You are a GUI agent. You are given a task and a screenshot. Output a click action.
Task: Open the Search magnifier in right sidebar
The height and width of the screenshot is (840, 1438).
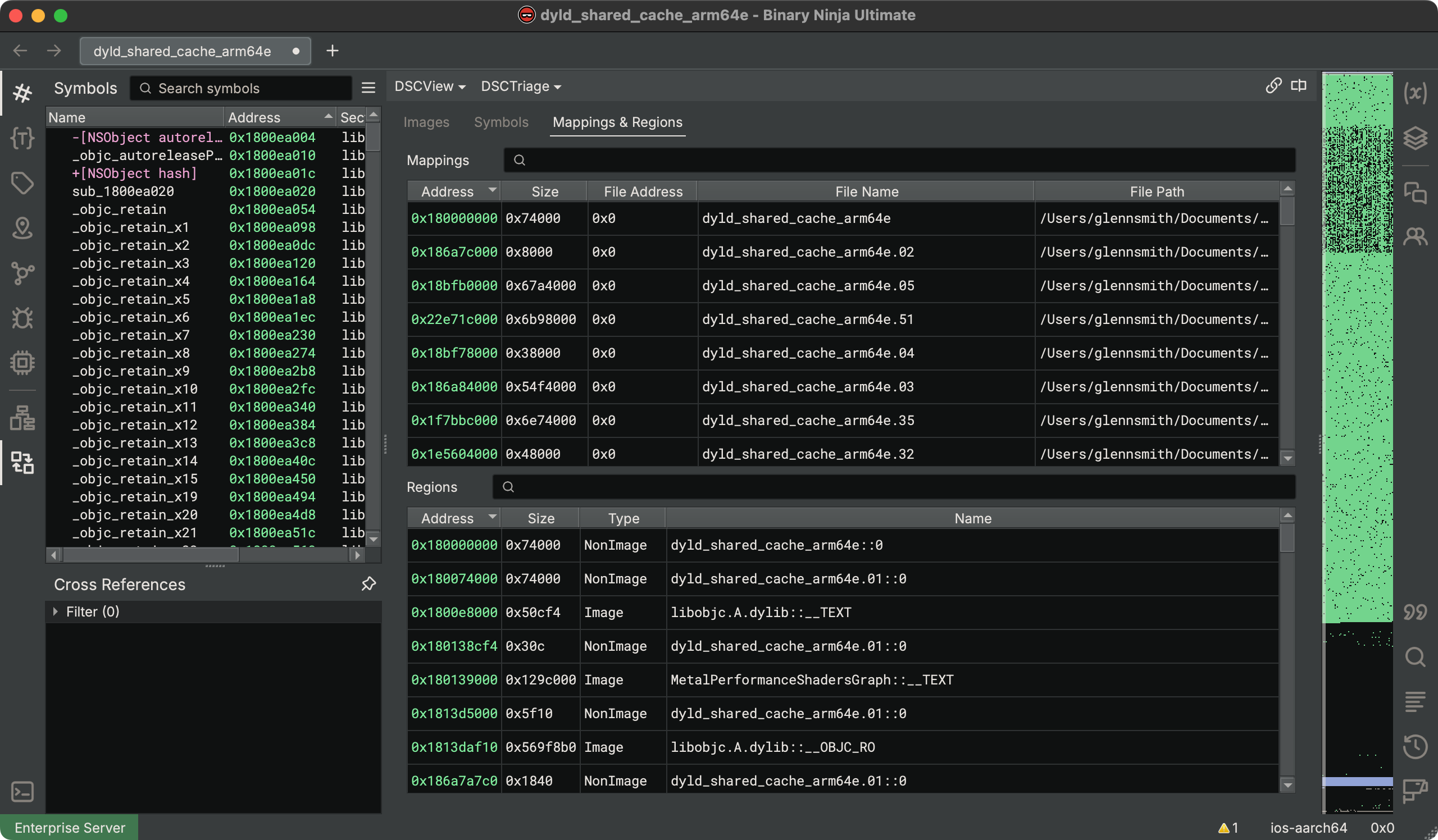(1415, 657)
